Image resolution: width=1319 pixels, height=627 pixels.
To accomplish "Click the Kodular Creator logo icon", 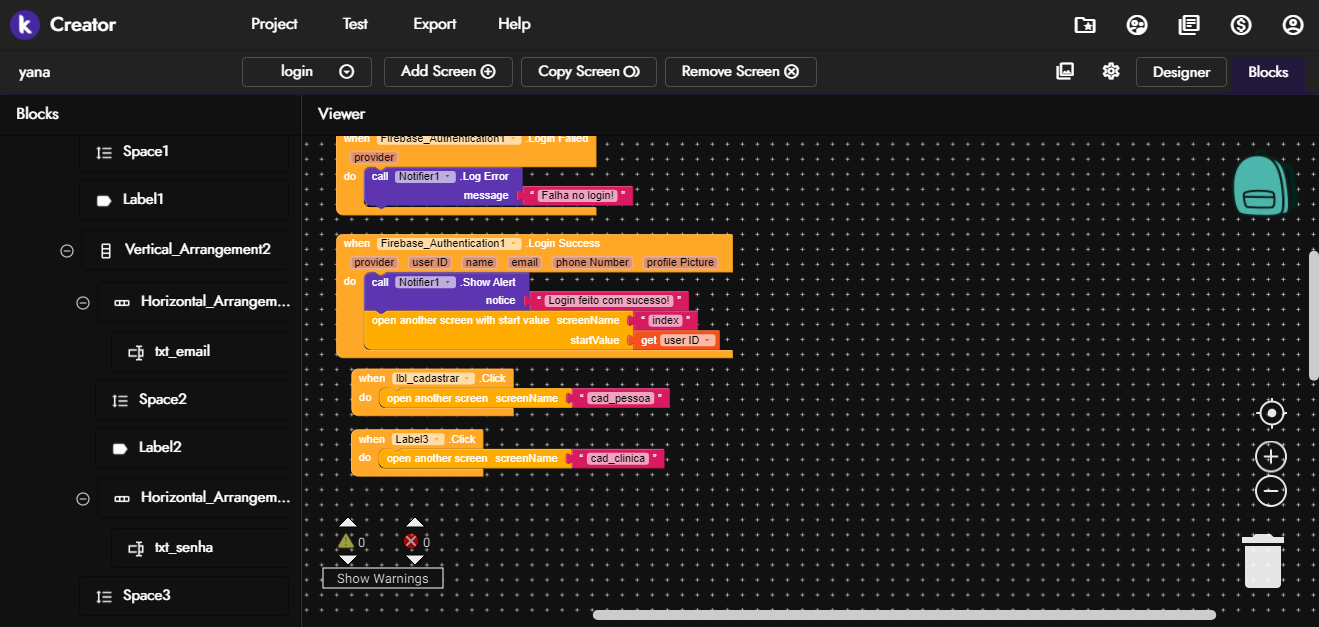I will click(x=24, y=24).
